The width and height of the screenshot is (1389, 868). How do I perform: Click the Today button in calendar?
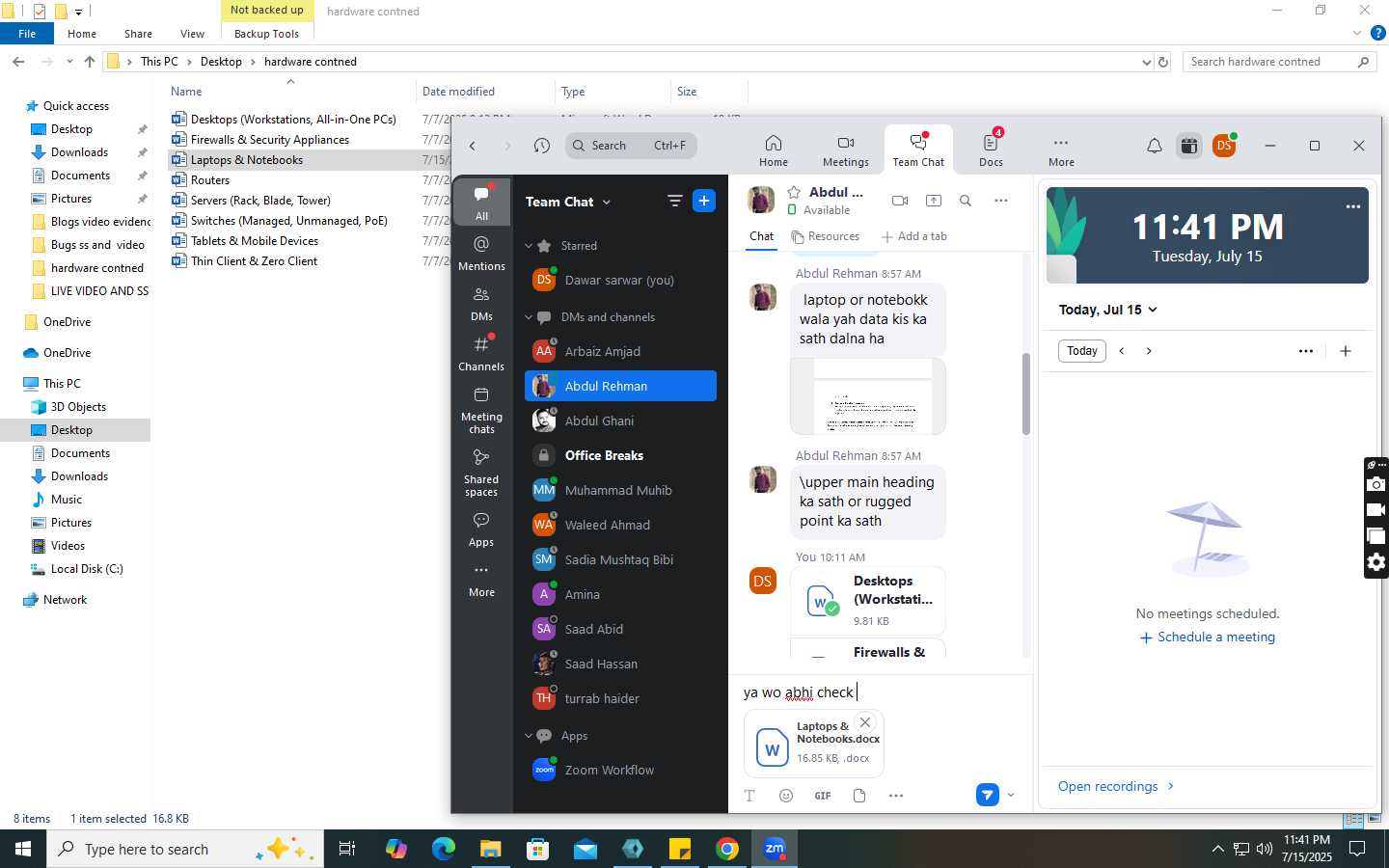click(1081, 351)
